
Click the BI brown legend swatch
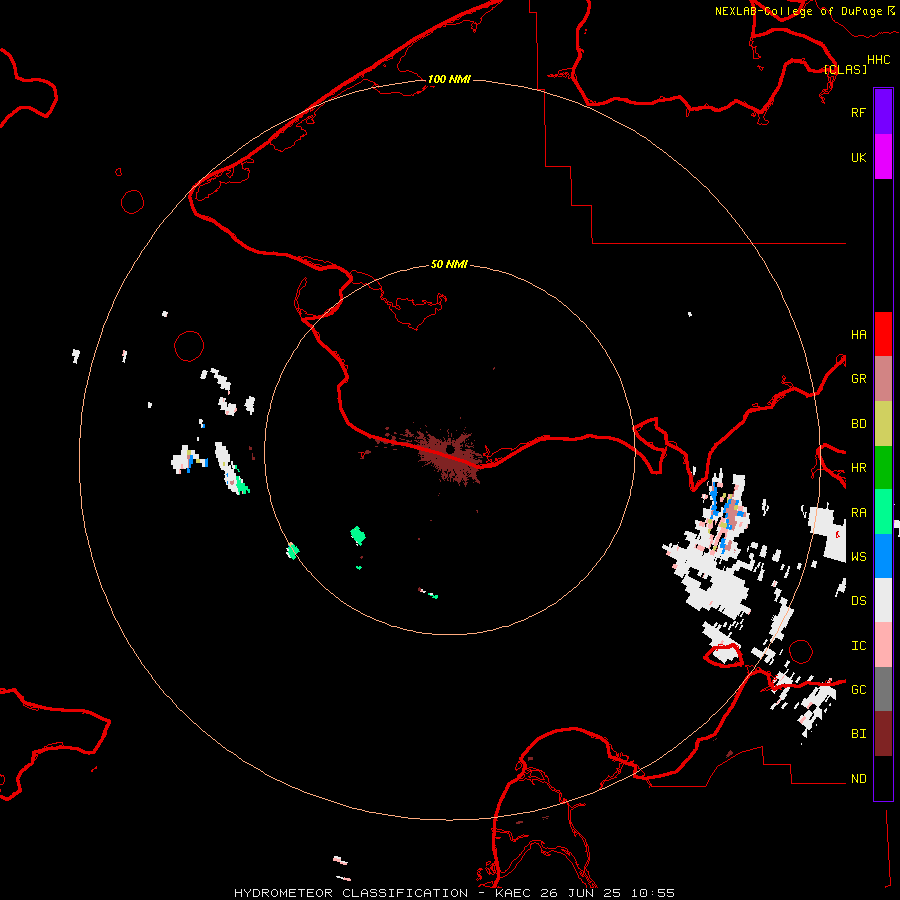click(883, 734)
